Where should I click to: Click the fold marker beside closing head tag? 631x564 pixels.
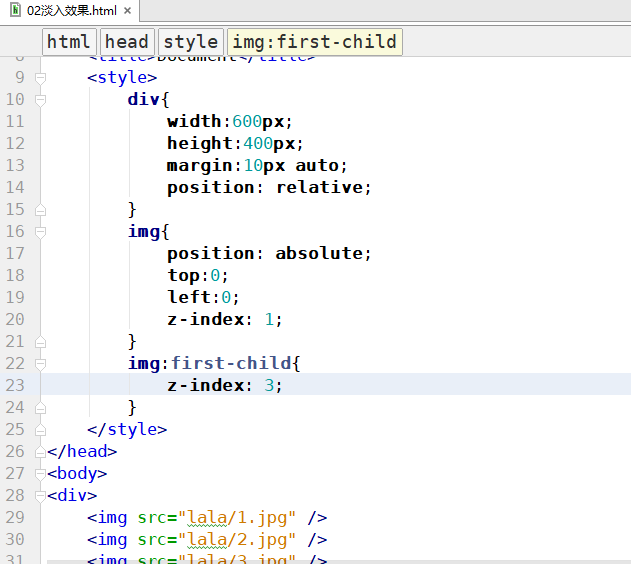tap(41, 452)
